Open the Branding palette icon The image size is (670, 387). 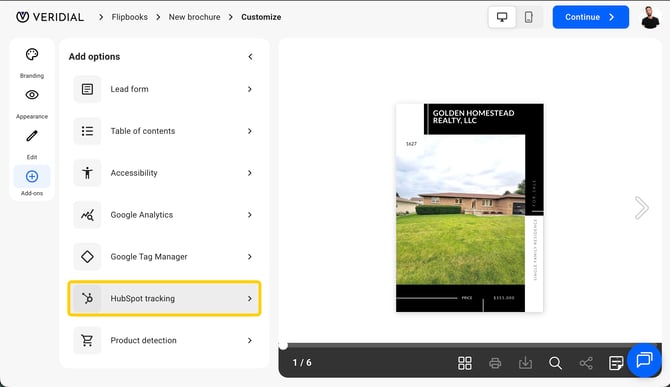(32, 55)
